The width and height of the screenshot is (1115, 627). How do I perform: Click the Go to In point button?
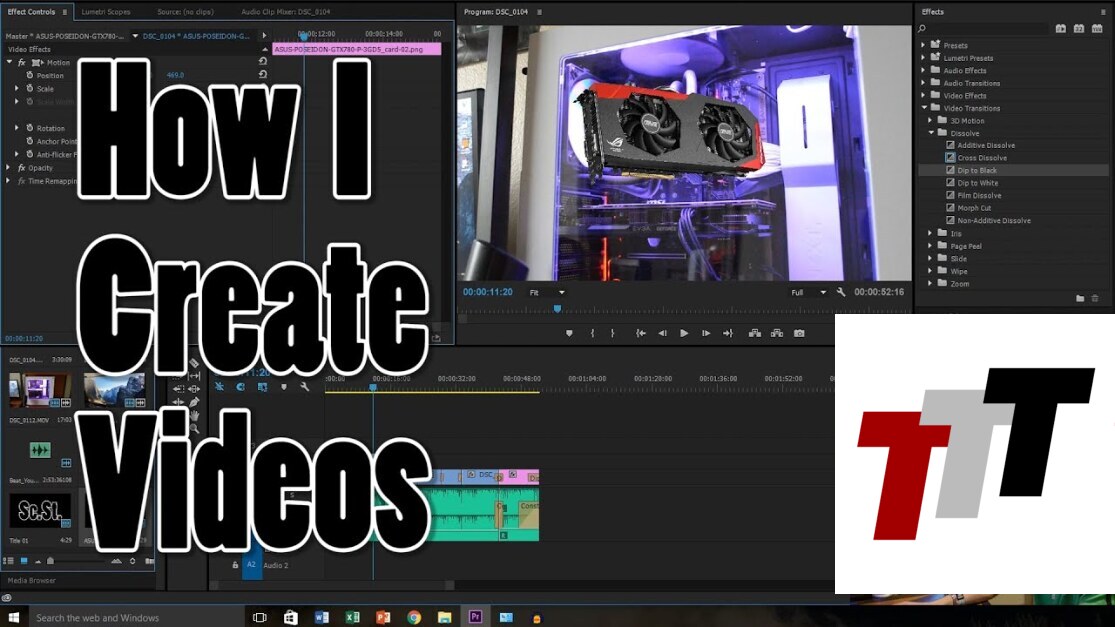[641, 333]
